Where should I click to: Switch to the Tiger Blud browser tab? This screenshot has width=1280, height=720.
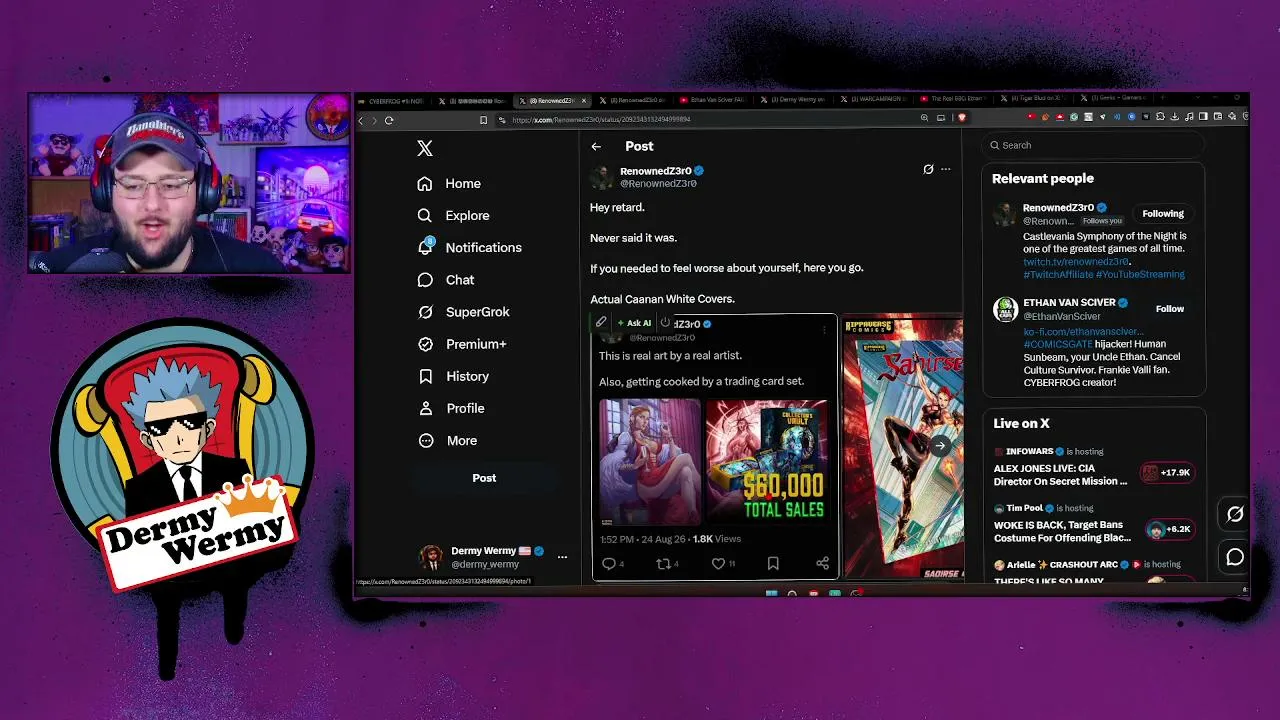(1033, 100)
